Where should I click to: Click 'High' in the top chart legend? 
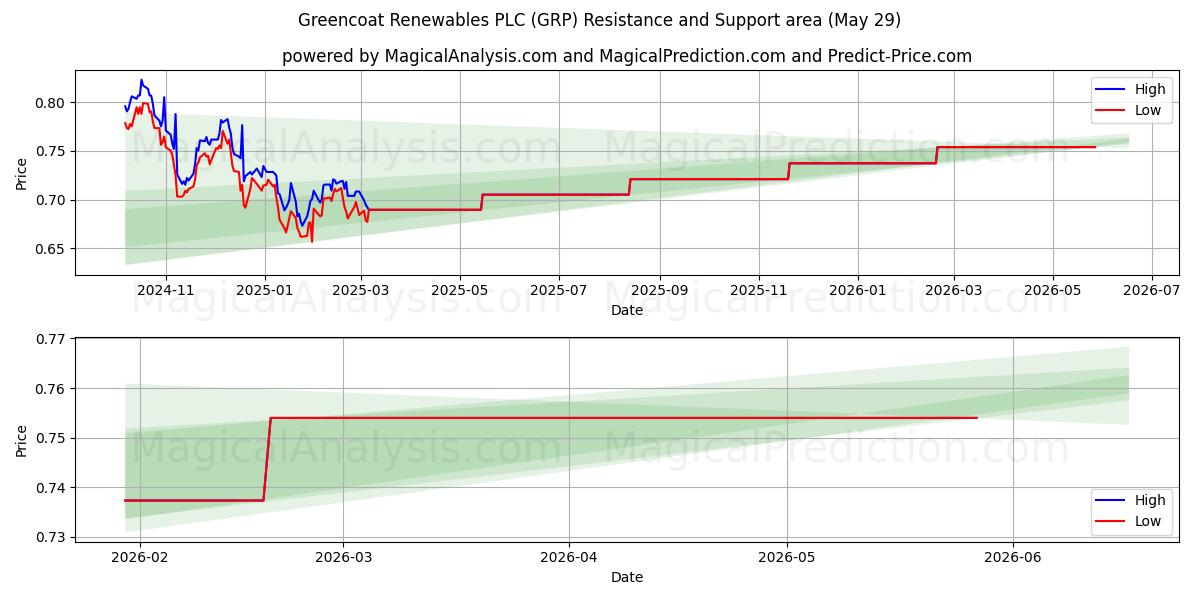[1150, 89]
